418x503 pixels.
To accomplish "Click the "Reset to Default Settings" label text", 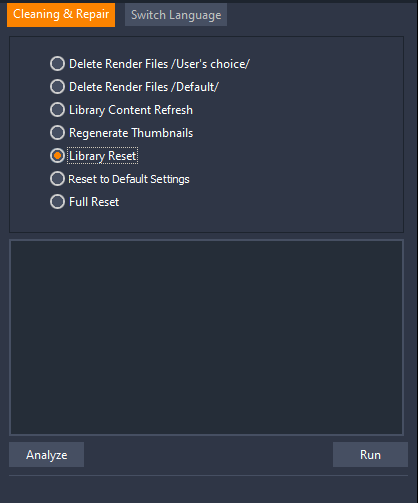I will (x=129, y=179).
